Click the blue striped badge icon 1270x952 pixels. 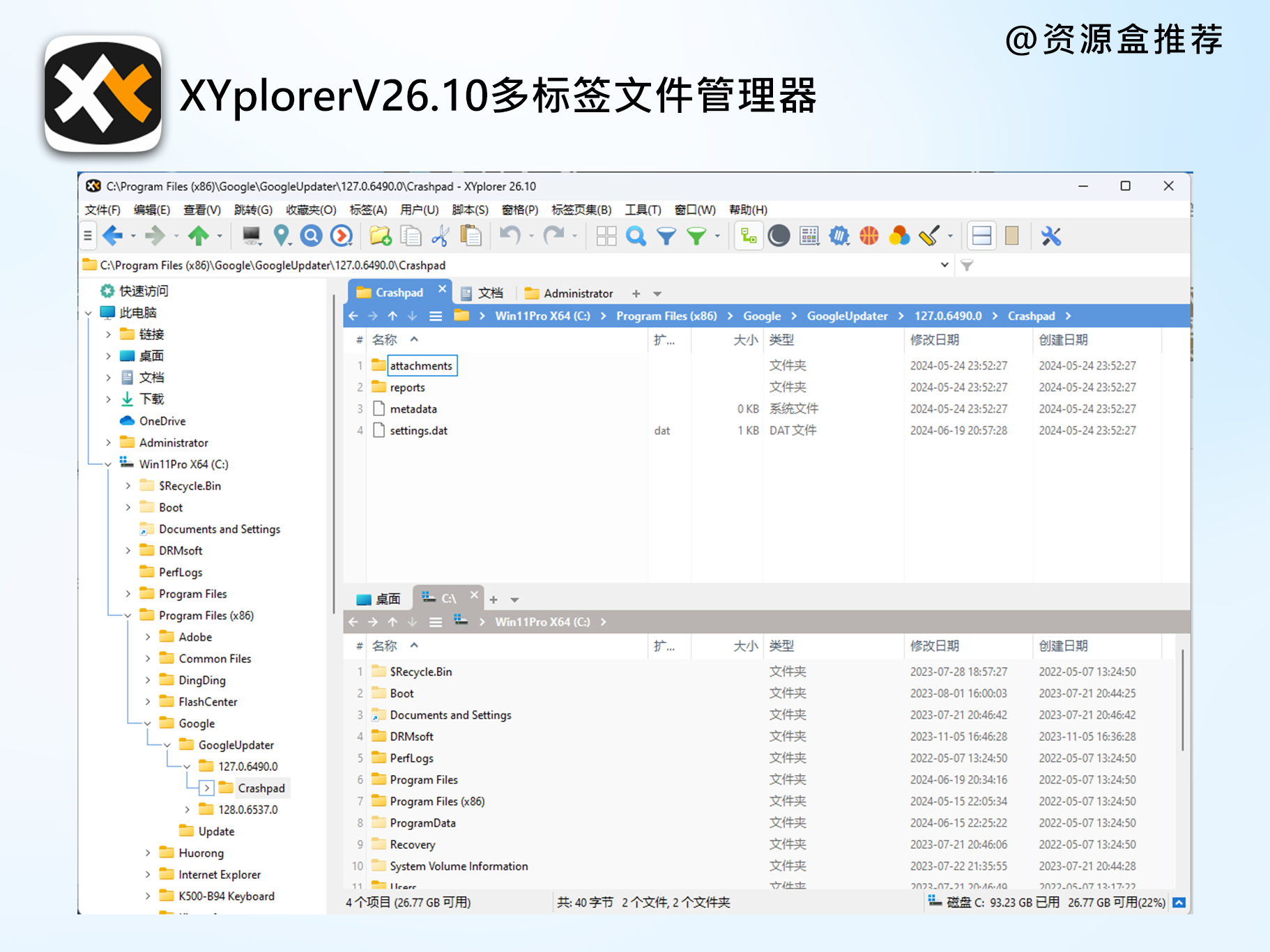[x=839, y=236]
